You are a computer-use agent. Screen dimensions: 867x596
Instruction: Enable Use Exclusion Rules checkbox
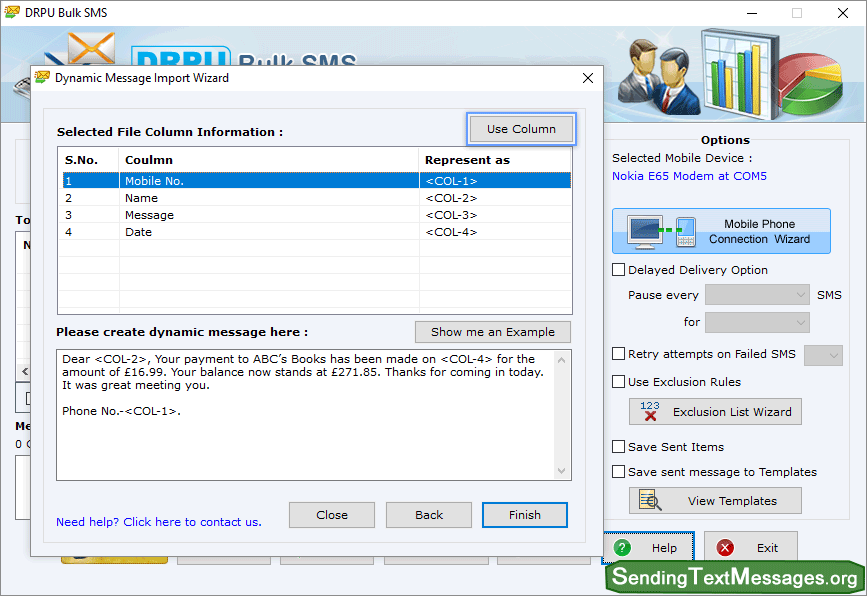619,381
